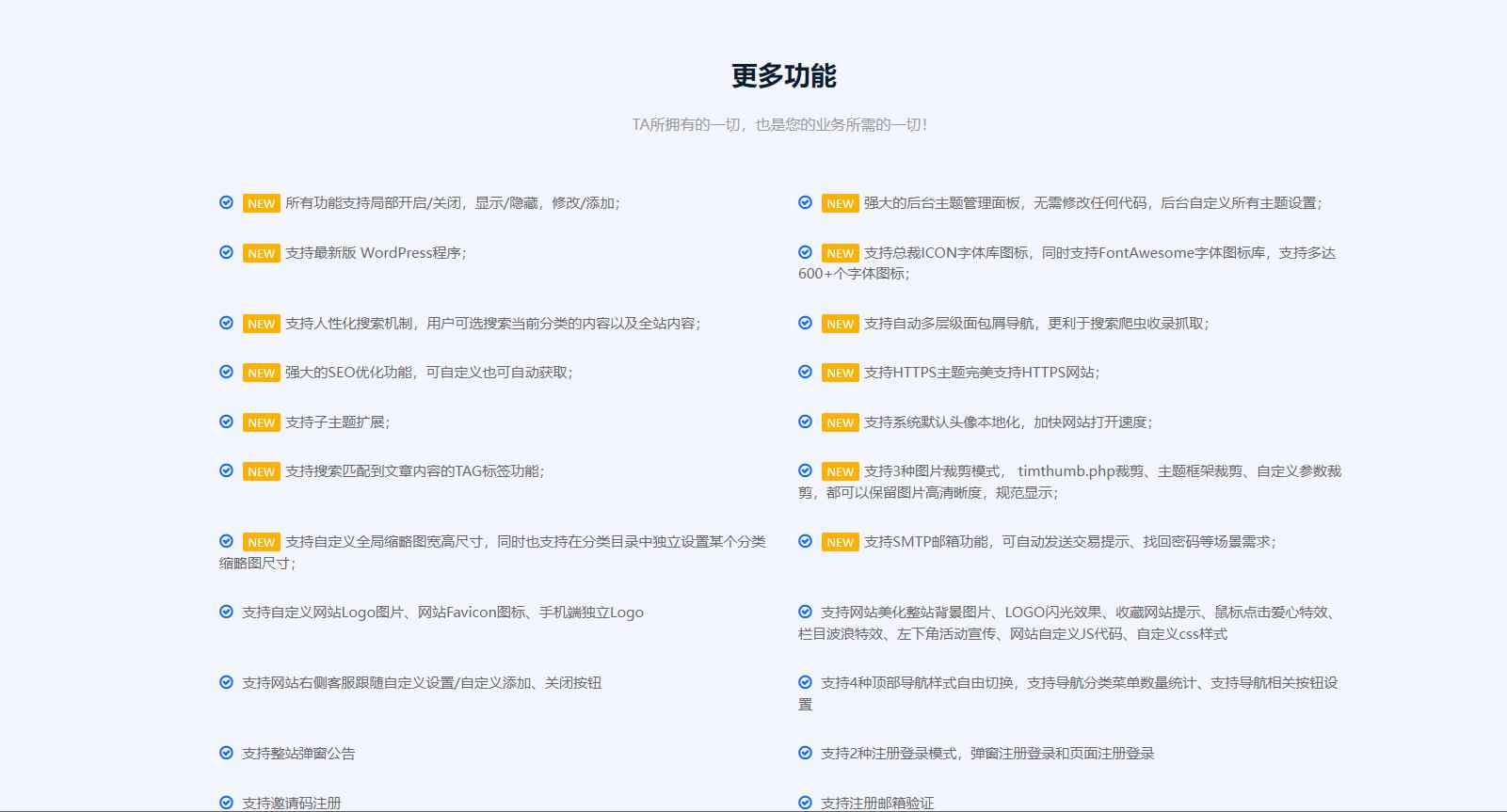Click check icon beside 强大的SEO优化功能
Screen dimensions: 1507x812
(226, 372)
